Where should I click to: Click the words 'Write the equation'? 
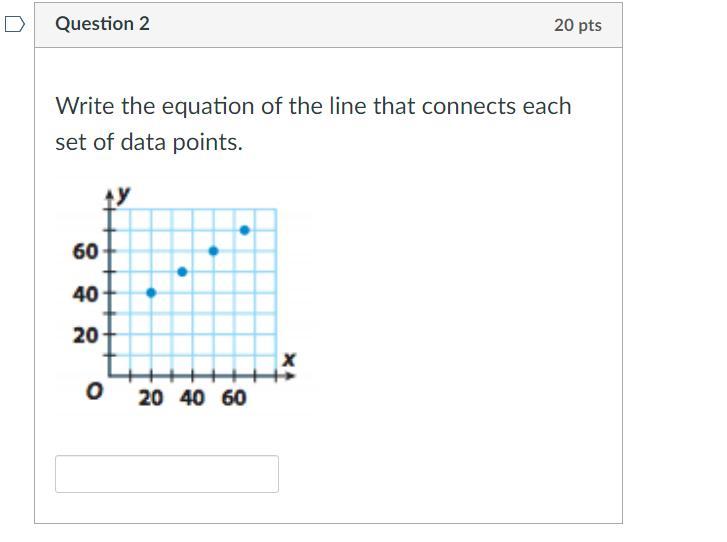tap(154, 106)
